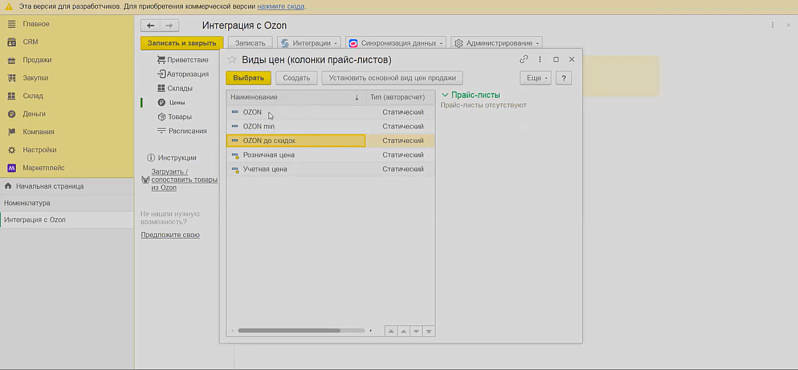
Task: Select the Склады step
Action: (175, 88)
